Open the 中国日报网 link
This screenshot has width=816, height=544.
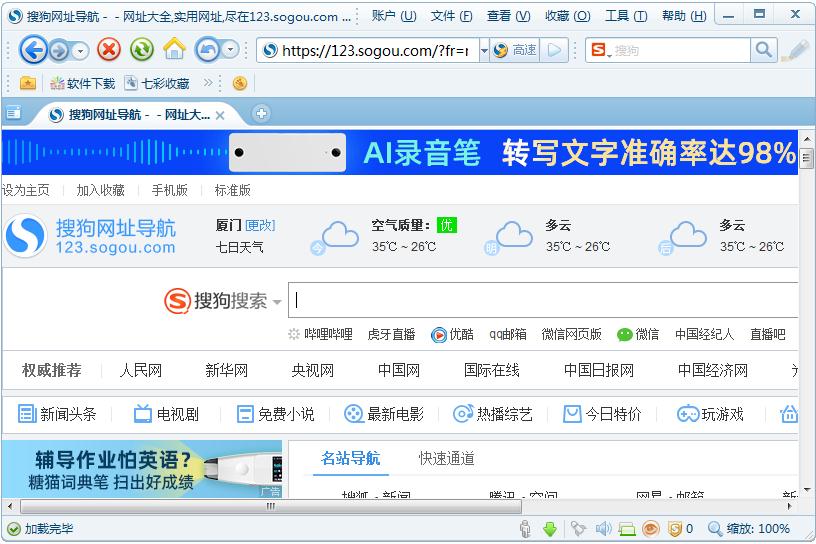[x=599, y=370]
